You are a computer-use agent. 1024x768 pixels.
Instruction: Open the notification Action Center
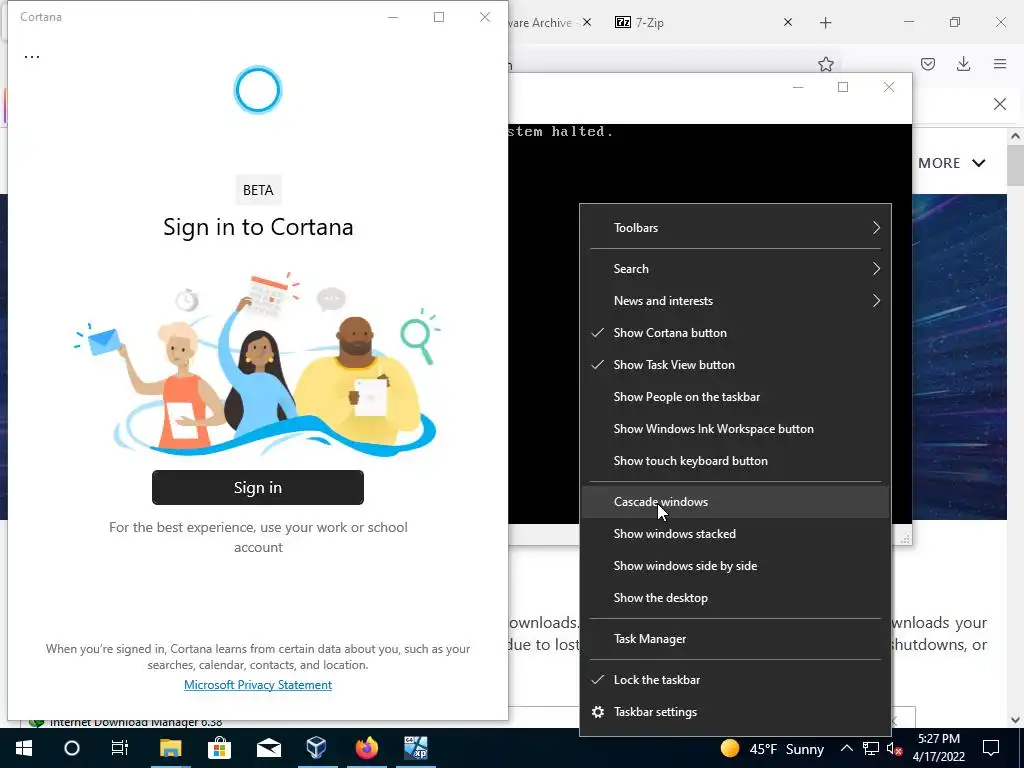[x=991, y=748]
